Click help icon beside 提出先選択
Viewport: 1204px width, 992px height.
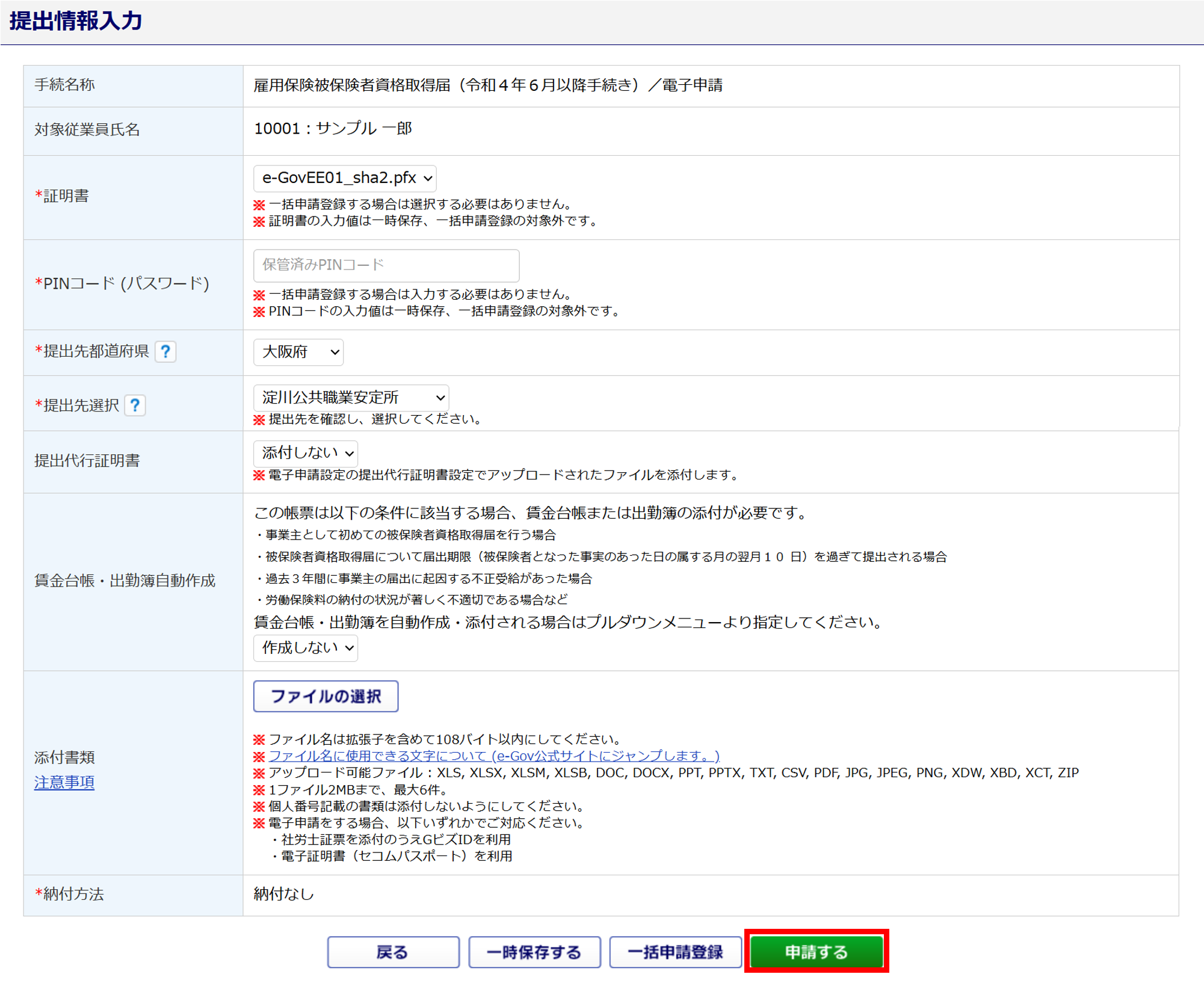pos(135,405)
